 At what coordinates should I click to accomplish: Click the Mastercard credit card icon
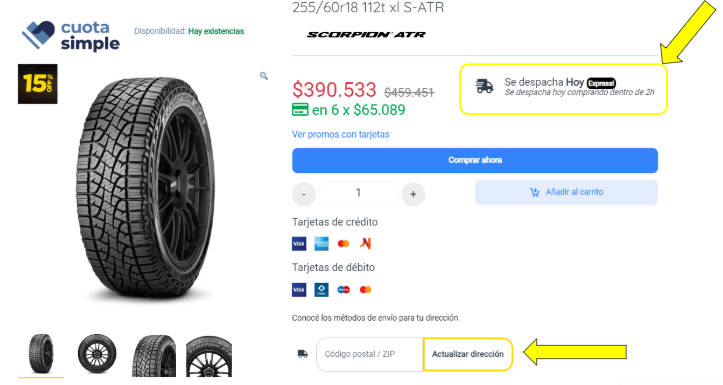point(344,243)
